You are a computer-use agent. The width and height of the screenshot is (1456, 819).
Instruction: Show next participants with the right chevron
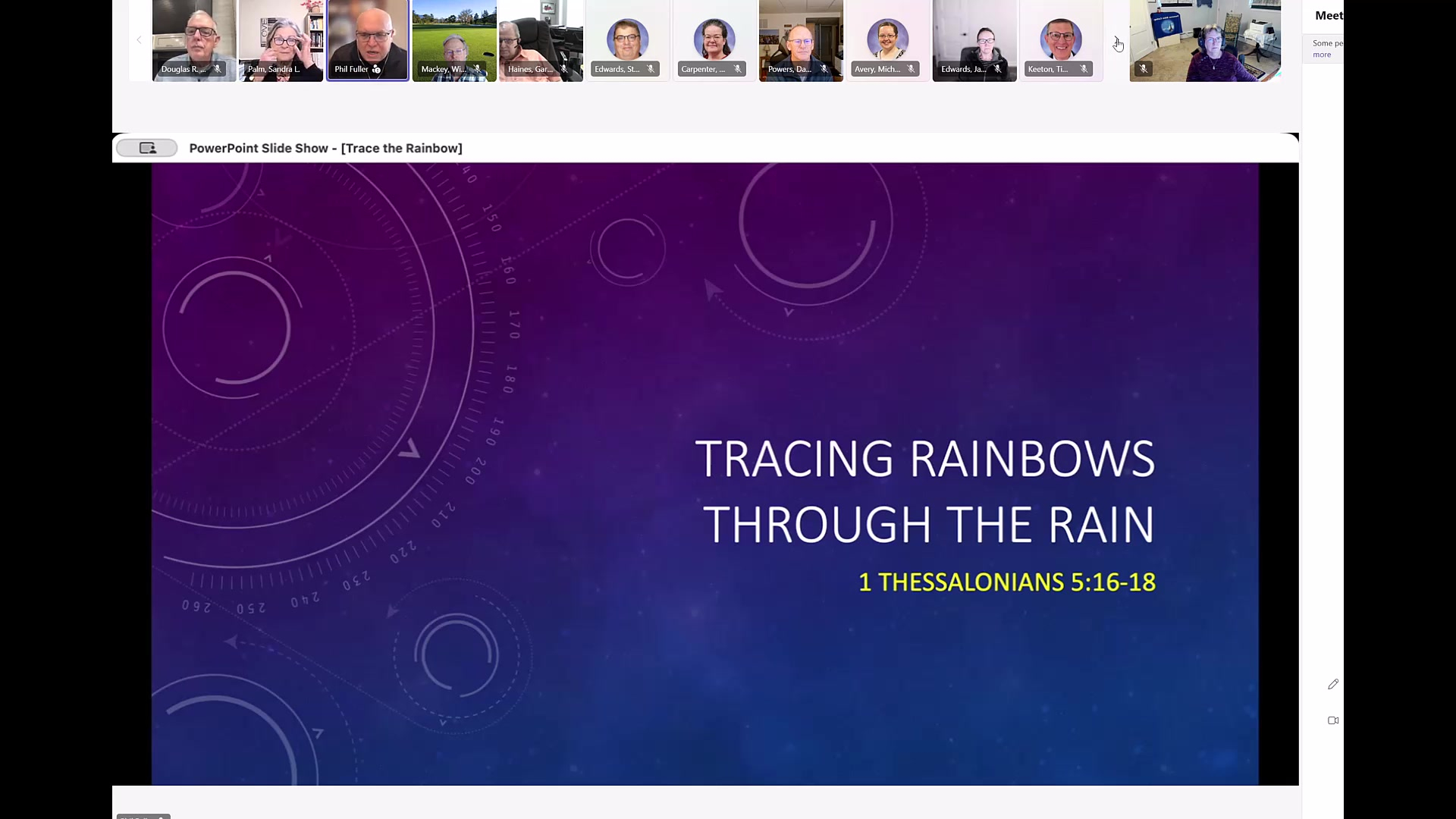coord(1116,40)
